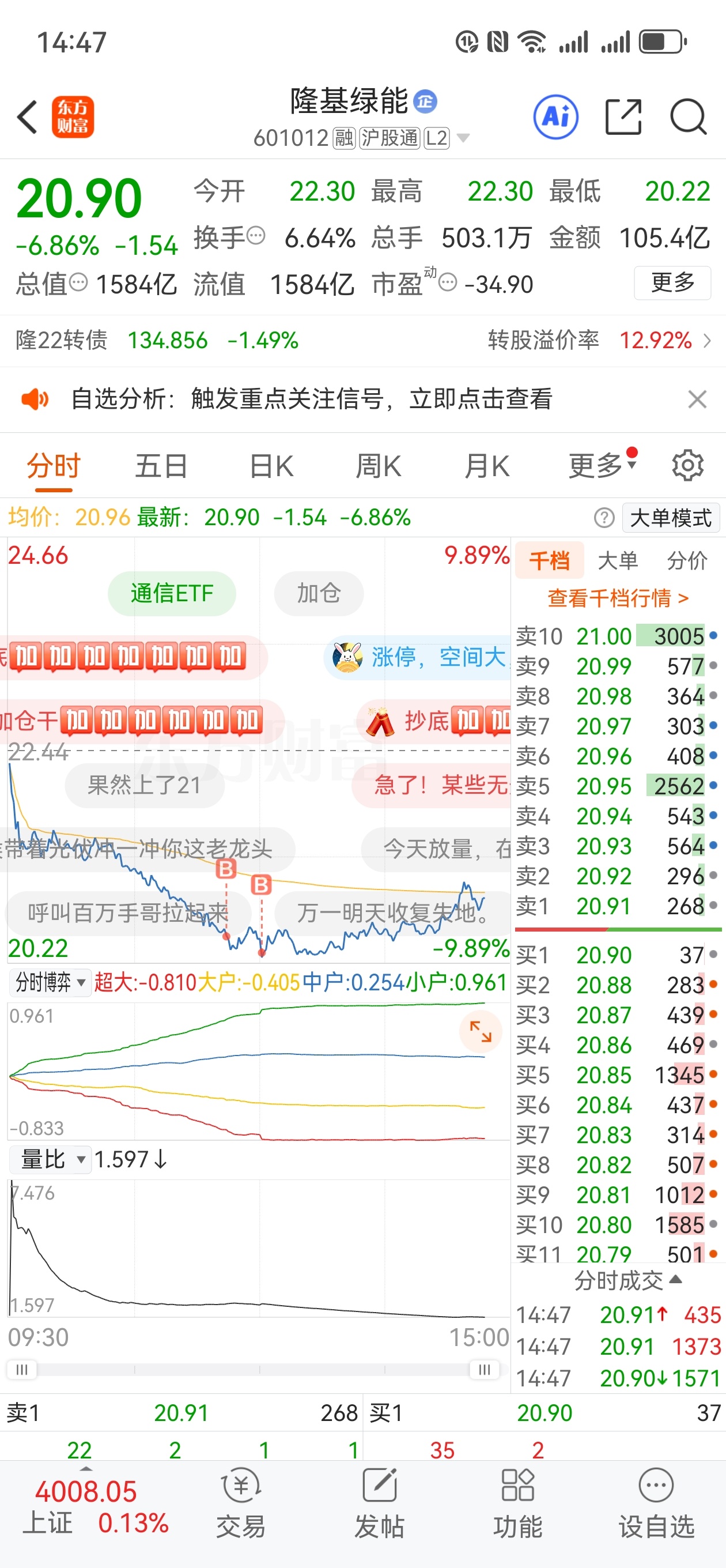Close the 自选分析 notification banner
The height and width of the screenshot is (1568, 726).
(697, 399)
